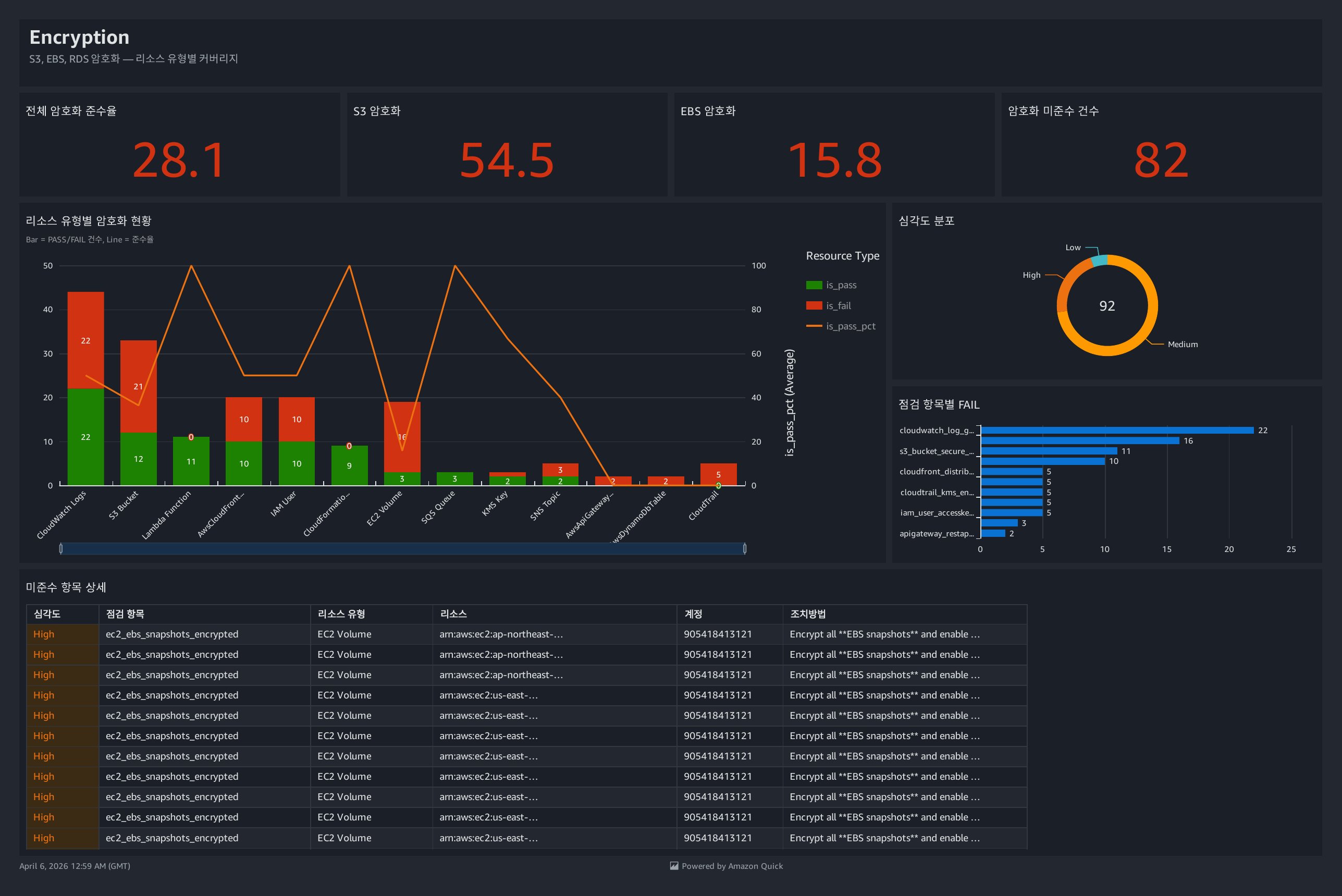Click the apigateway_restap... bar with value 2
Screen dimensions: 1342x896
click(x=993, y=533)
